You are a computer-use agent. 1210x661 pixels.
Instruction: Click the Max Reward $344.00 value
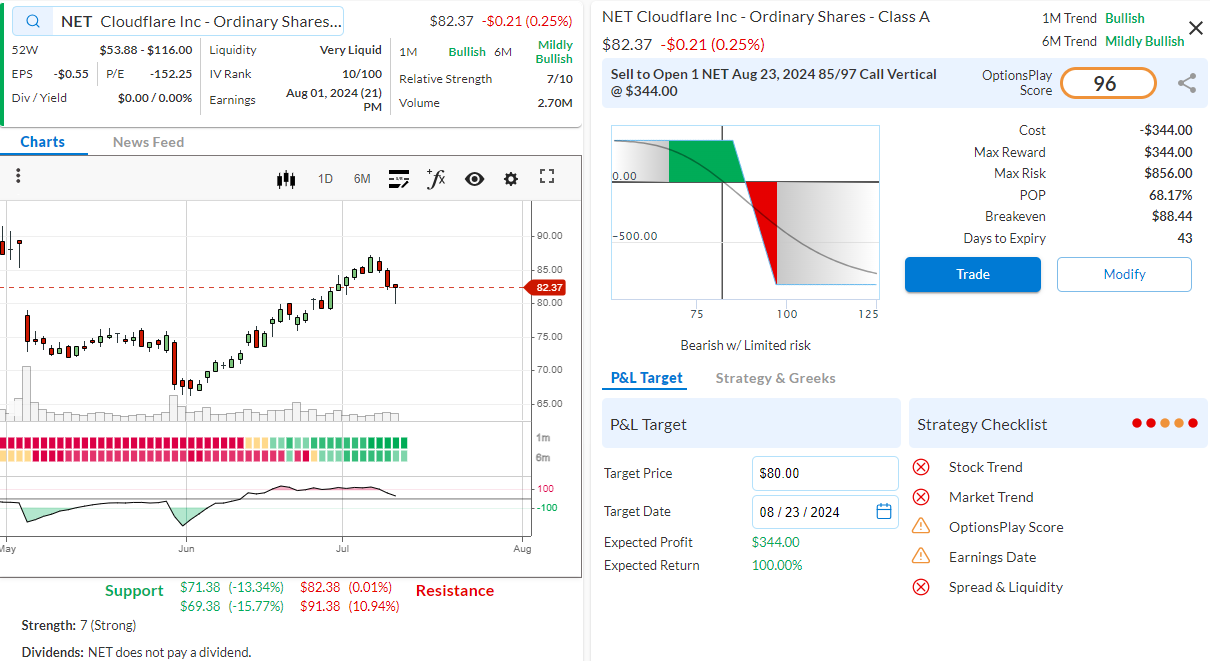click(x=1168, y=152)
